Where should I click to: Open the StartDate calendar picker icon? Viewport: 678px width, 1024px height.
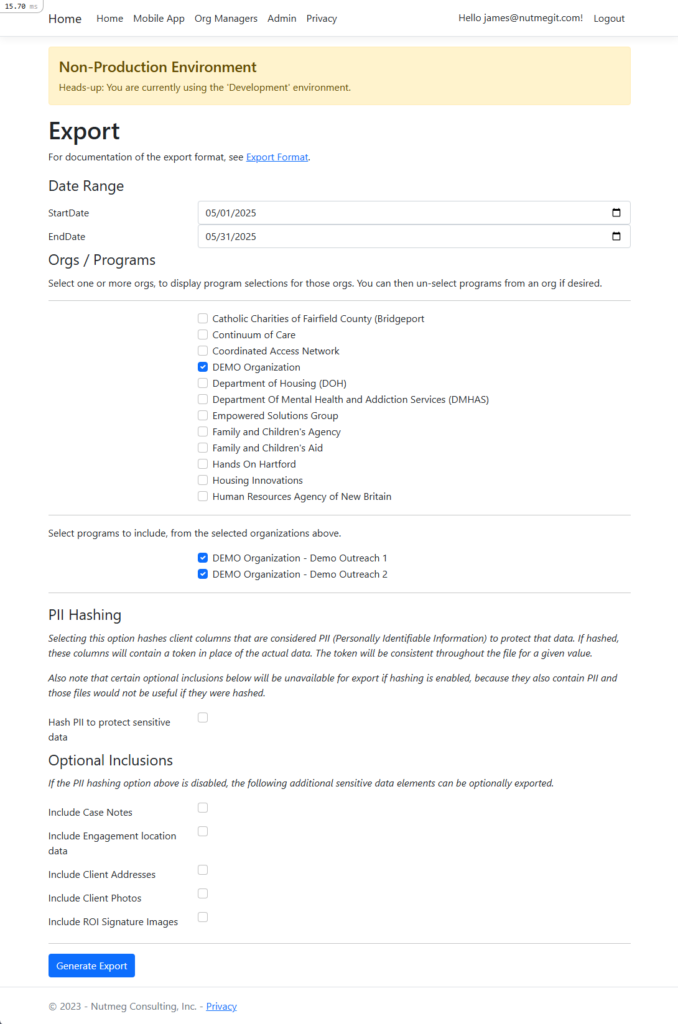(615, 213)
